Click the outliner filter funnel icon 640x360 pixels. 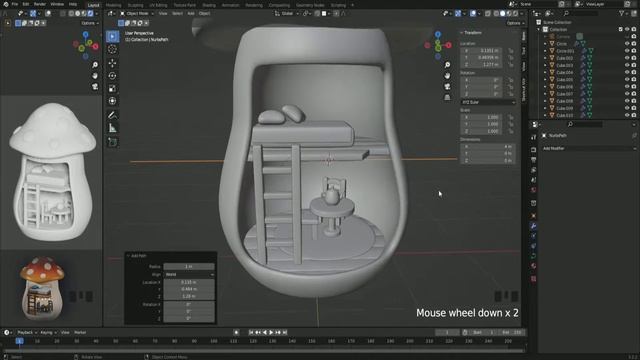click(x=622, y=13)
